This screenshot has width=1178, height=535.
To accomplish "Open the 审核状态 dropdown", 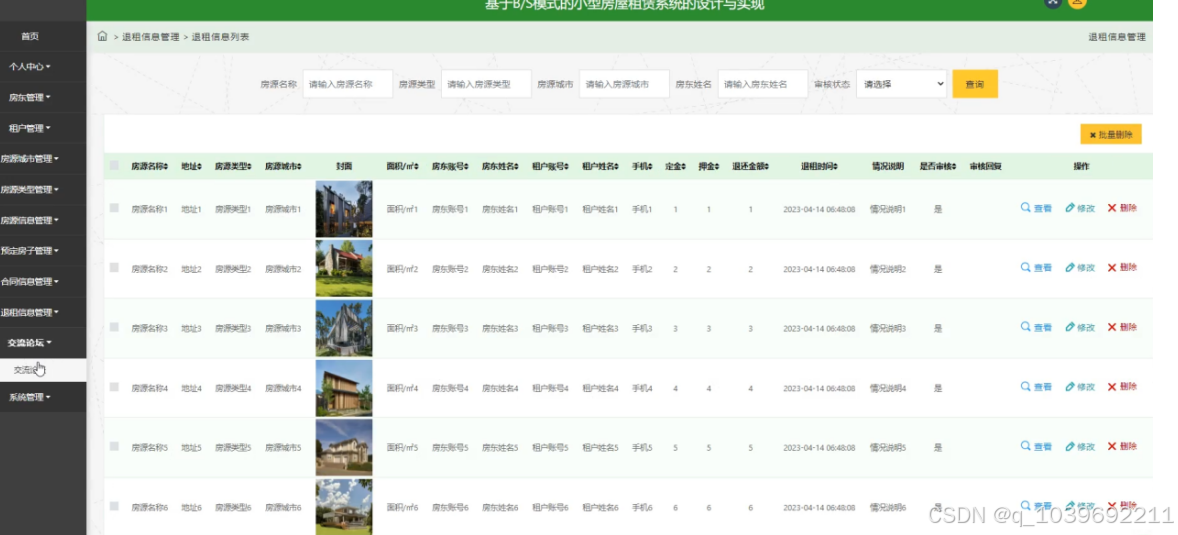I will coord(902,84).
